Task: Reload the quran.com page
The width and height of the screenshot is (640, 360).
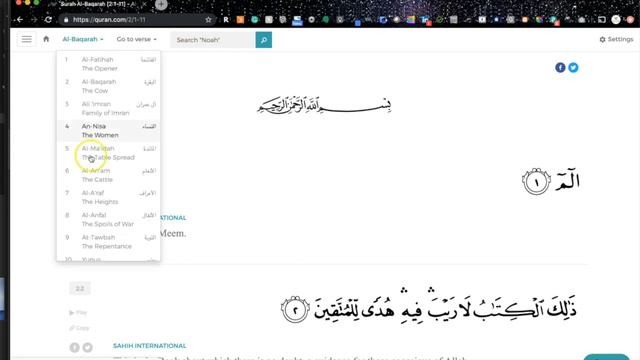Action: tap(48, 19)
